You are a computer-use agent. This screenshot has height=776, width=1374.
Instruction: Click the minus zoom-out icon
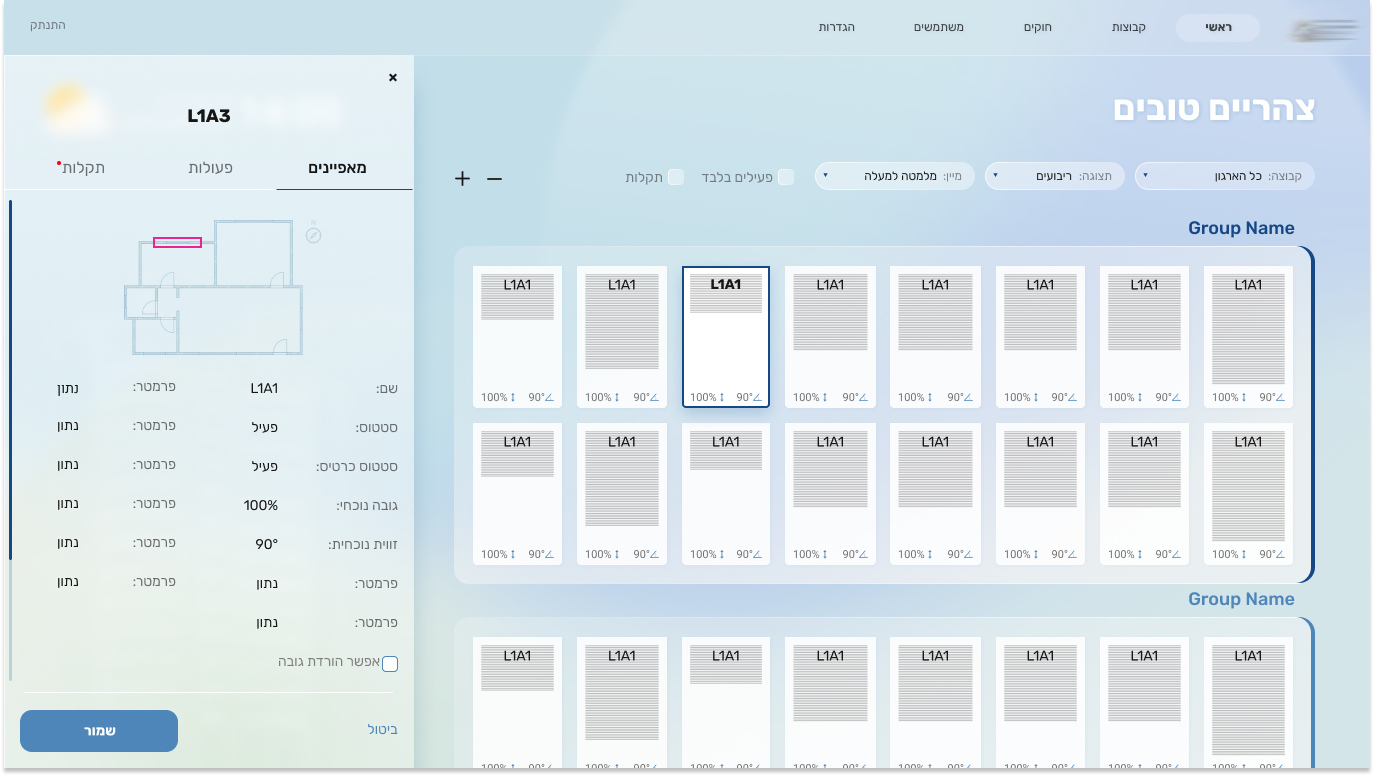tap(494, 179)
